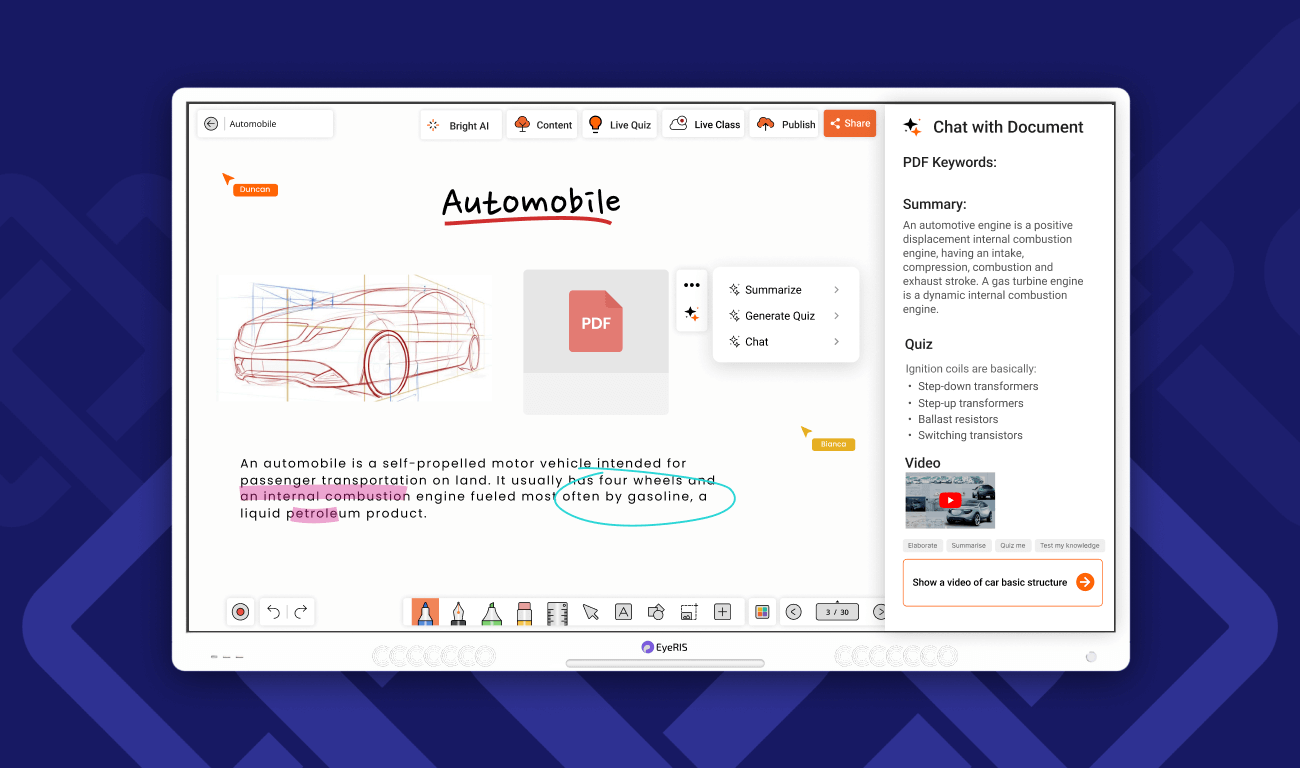Expand the Summarize submenu
The width and height of the screenshot is (1300, 768).
785,290
